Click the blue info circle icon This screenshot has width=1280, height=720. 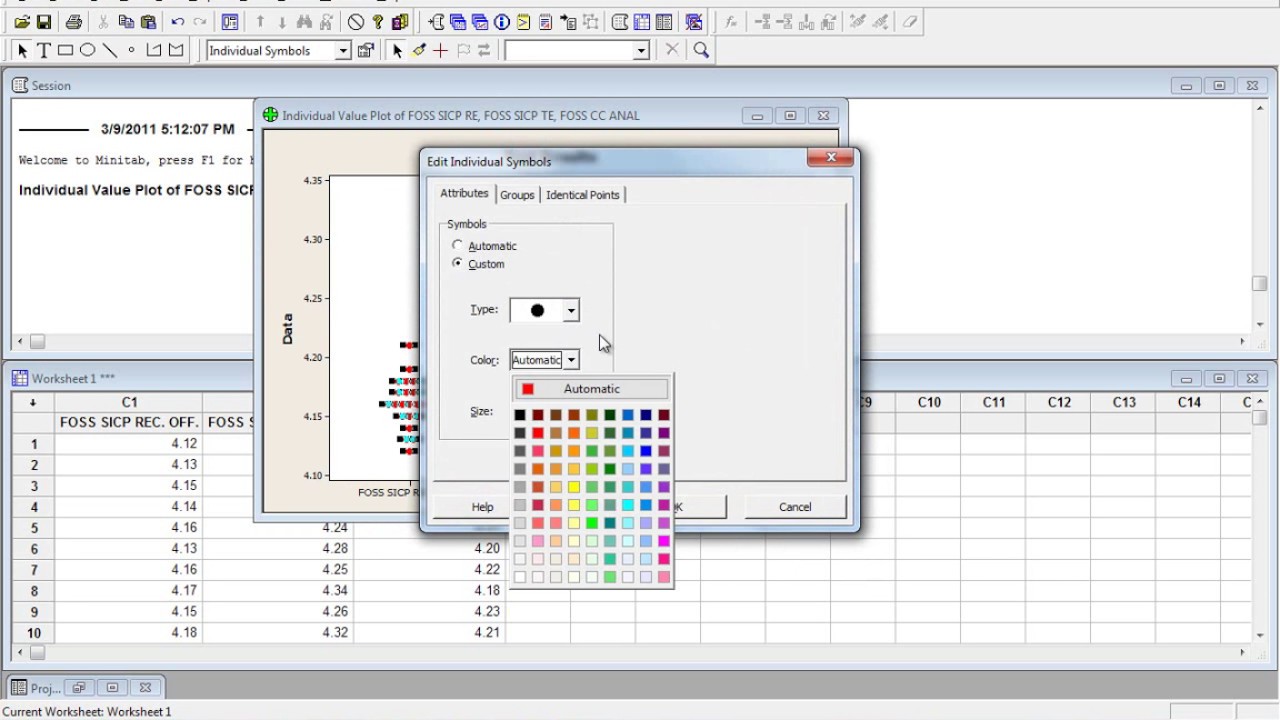(502, 22)
